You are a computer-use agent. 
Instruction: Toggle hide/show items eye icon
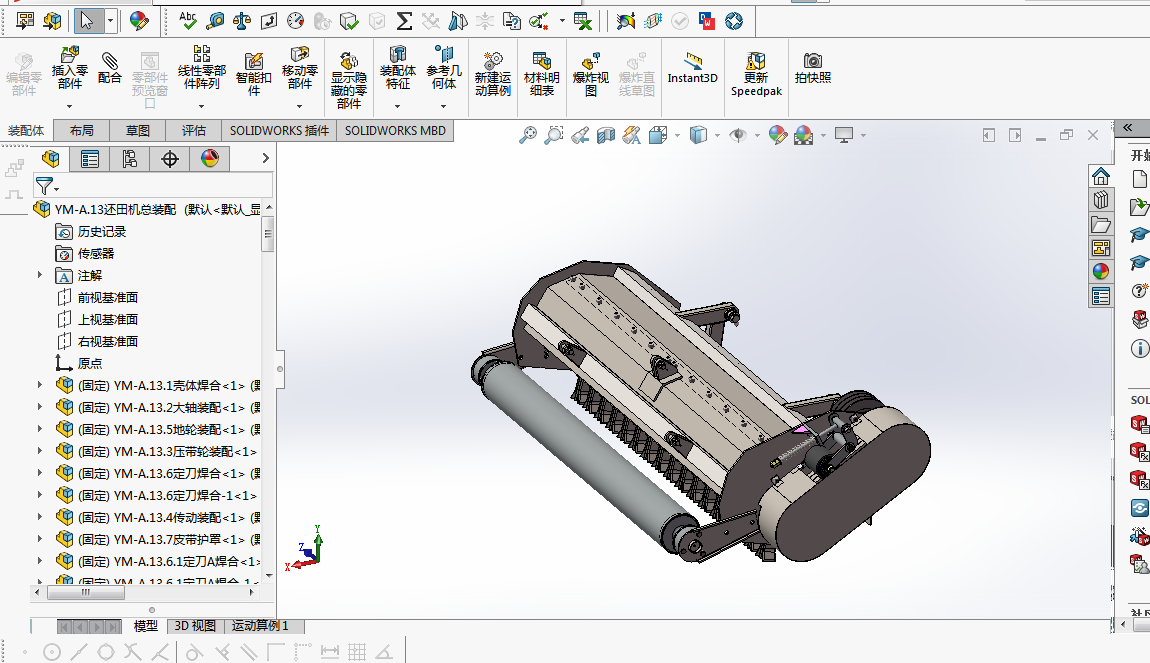[738, 135]
